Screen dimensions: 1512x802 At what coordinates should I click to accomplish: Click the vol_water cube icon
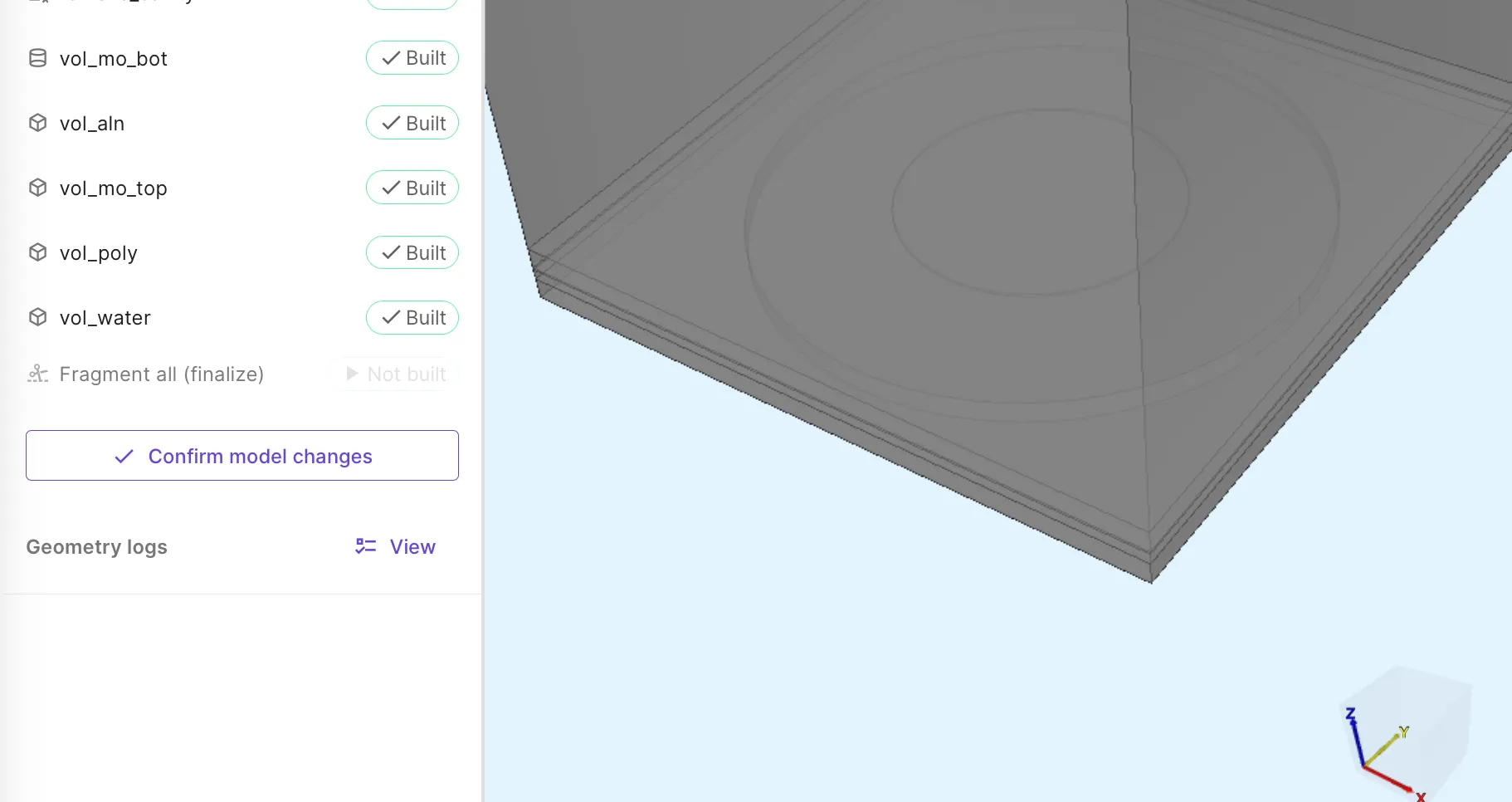point(38,317)
